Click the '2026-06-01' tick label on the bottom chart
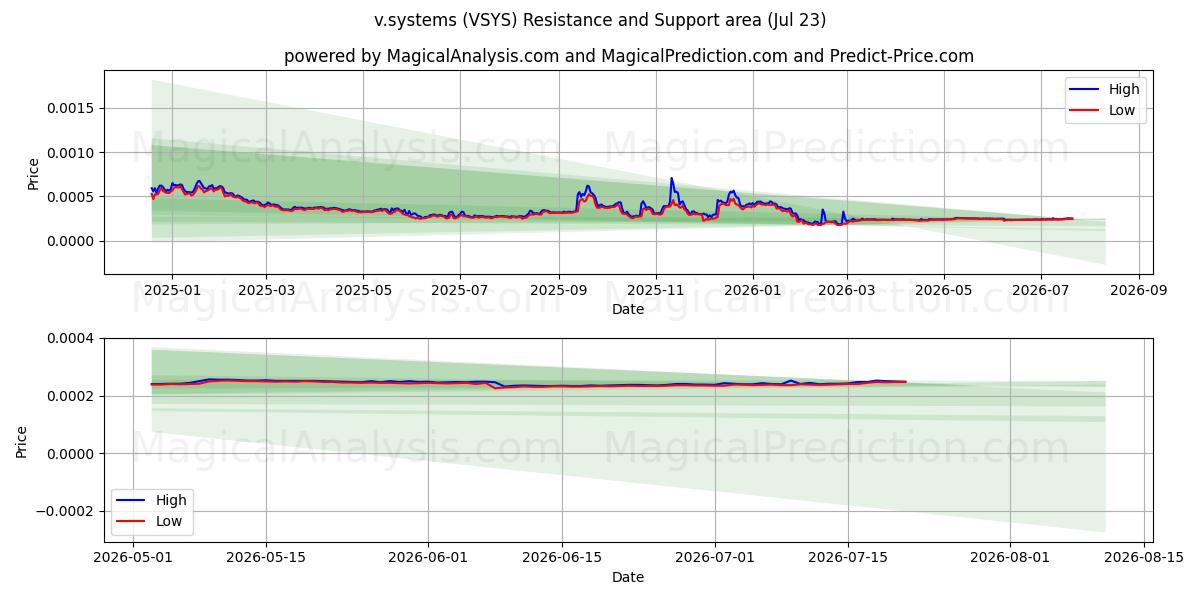 (428, 558)
